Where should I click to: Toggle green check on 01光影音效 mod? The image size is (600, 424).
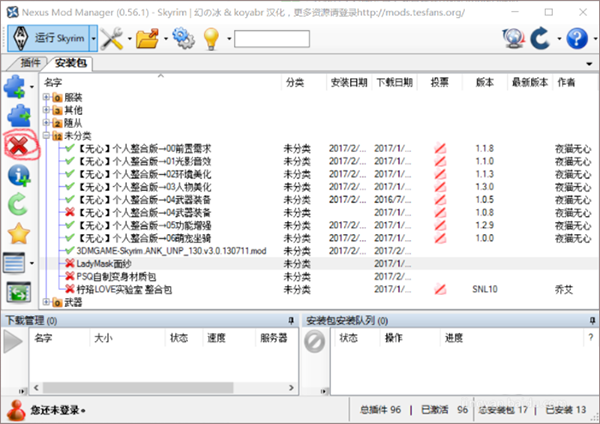(70, 161)
